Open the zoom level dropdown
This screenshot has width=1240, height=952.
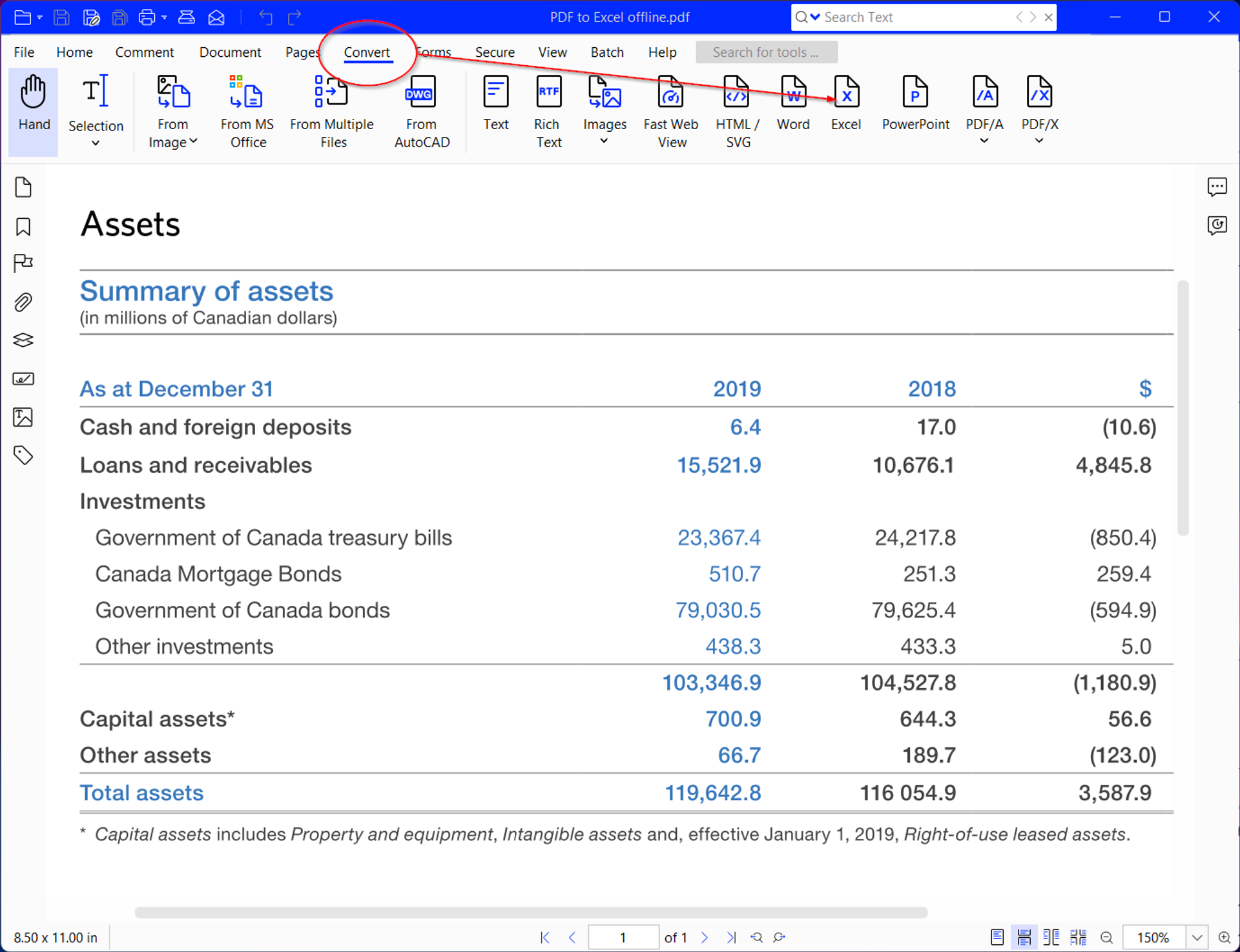tap(1197, 937)
